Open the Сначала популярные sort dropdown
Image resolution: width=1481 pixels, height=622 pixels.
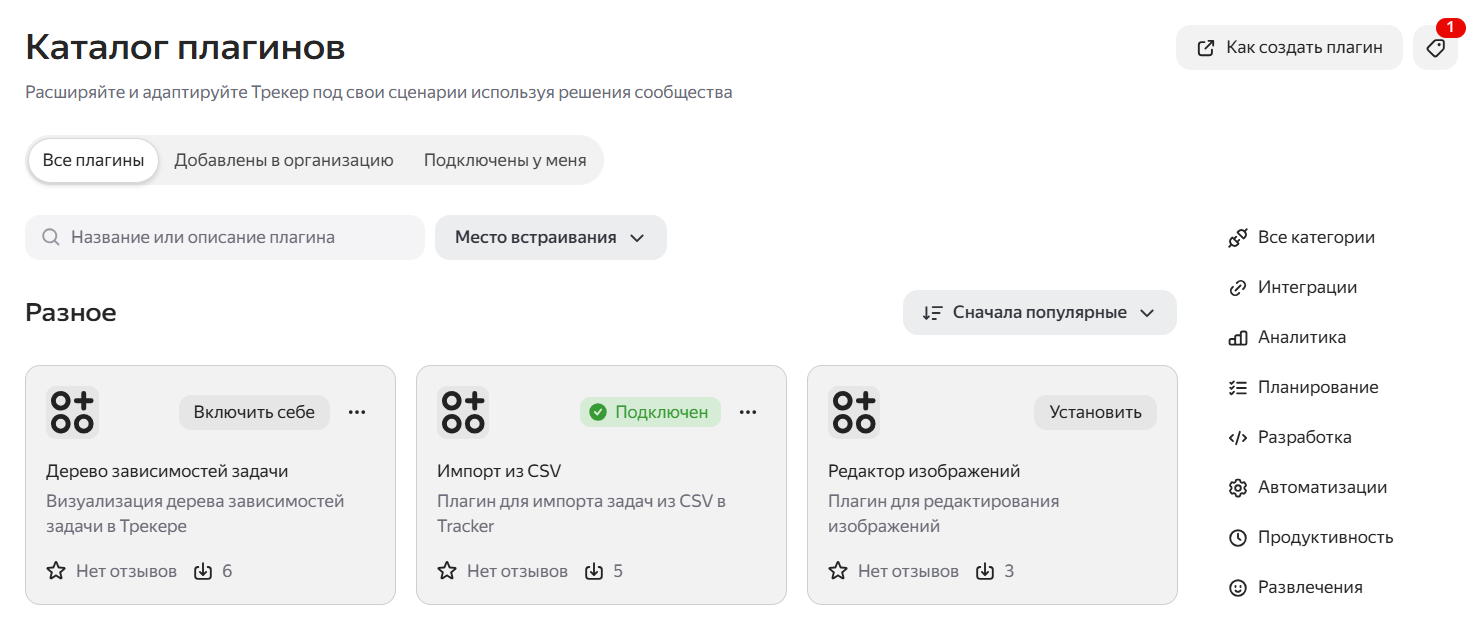[1039, 313]
